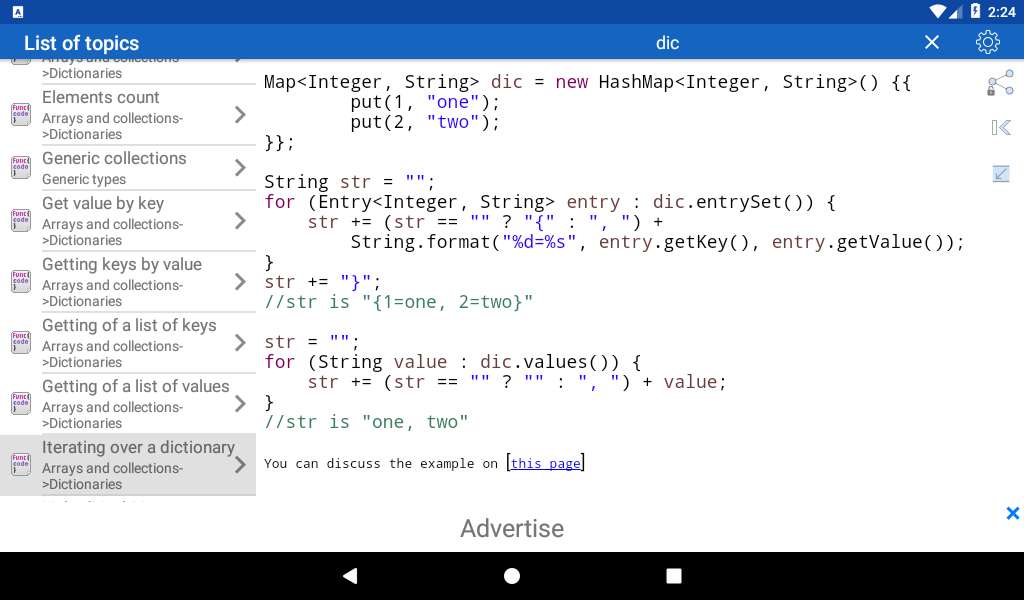The image size is (1024, 600).
Task: Open the 'this page' discussion link
Action: pos(545,464)
